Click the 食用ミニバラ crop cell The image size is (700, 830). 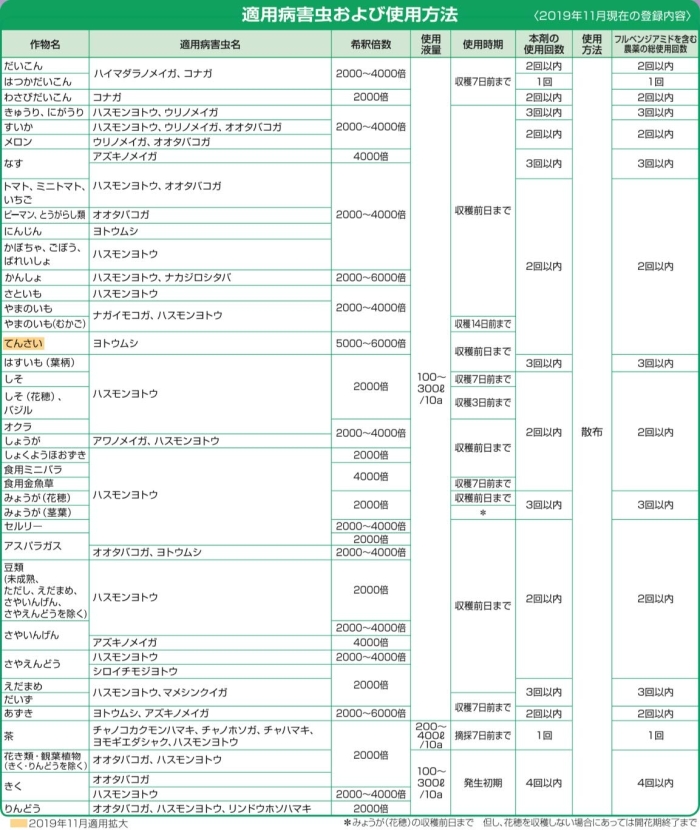pos(45,470)
